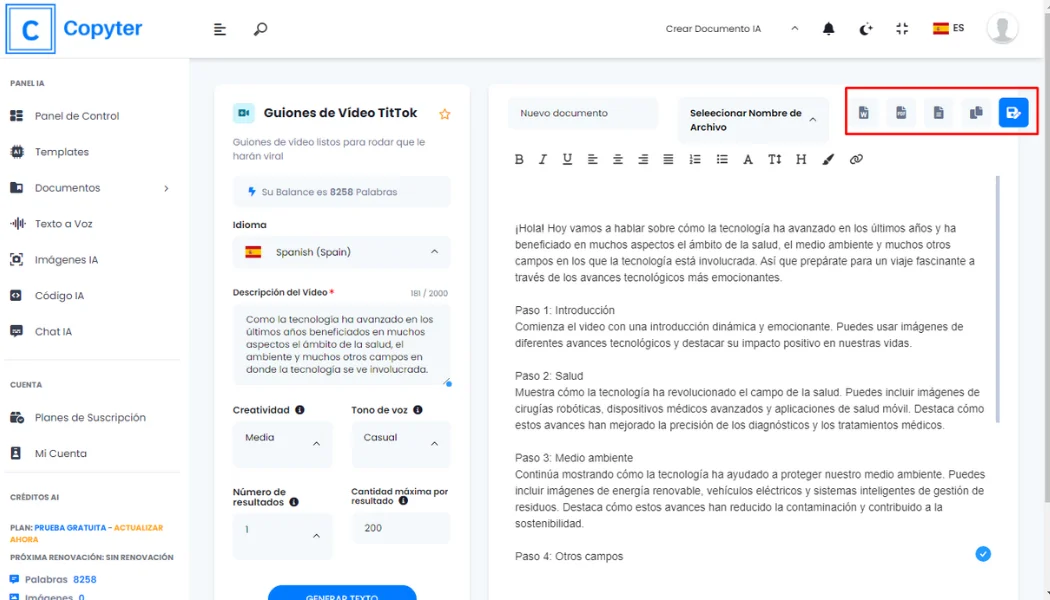
Task: Toggle bold formatting in the editor
Action: pyautogui.click(x=519, y=159)
